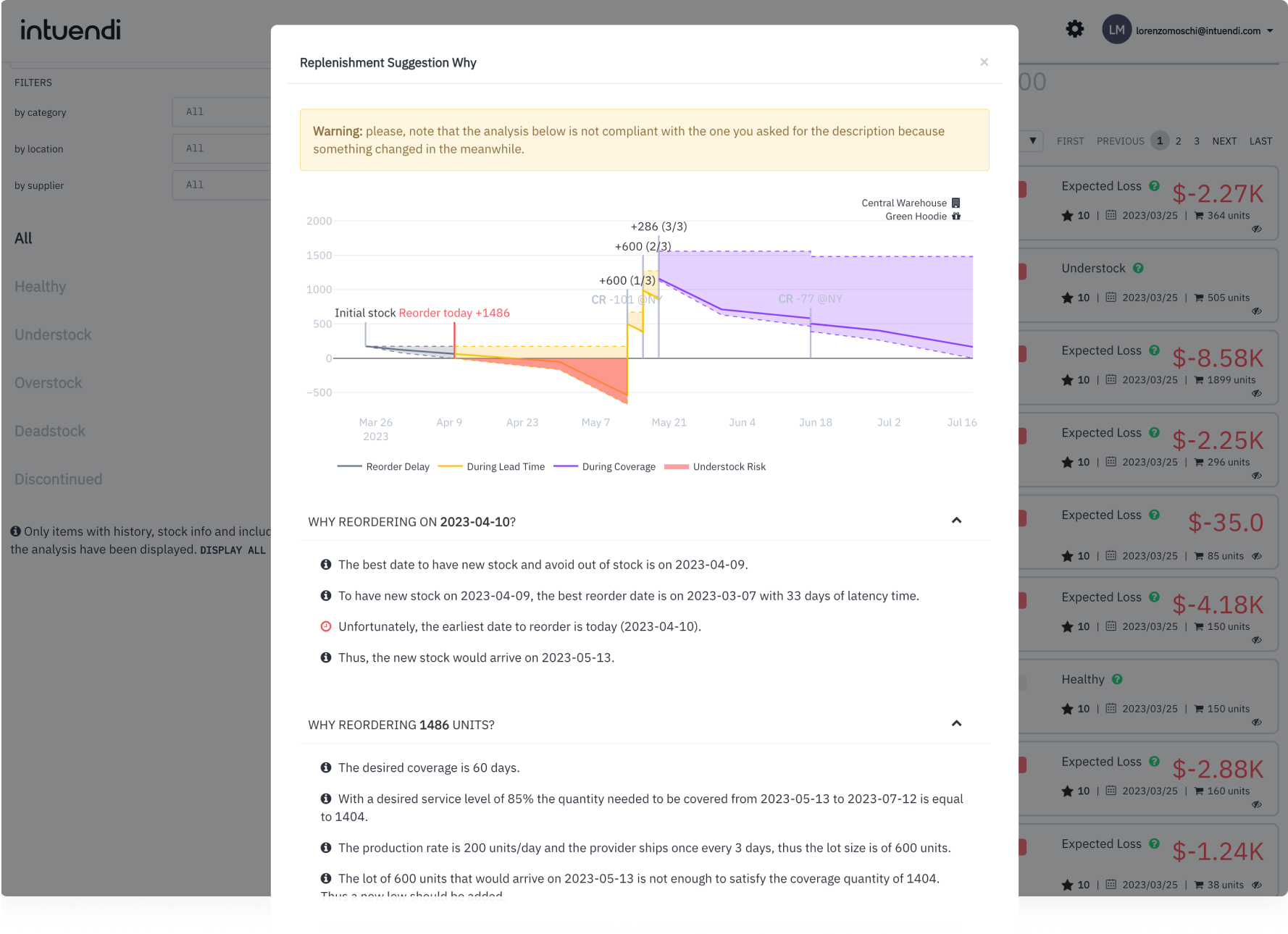Click the star icon on the Healthy card

click(x=1067, y=709)
